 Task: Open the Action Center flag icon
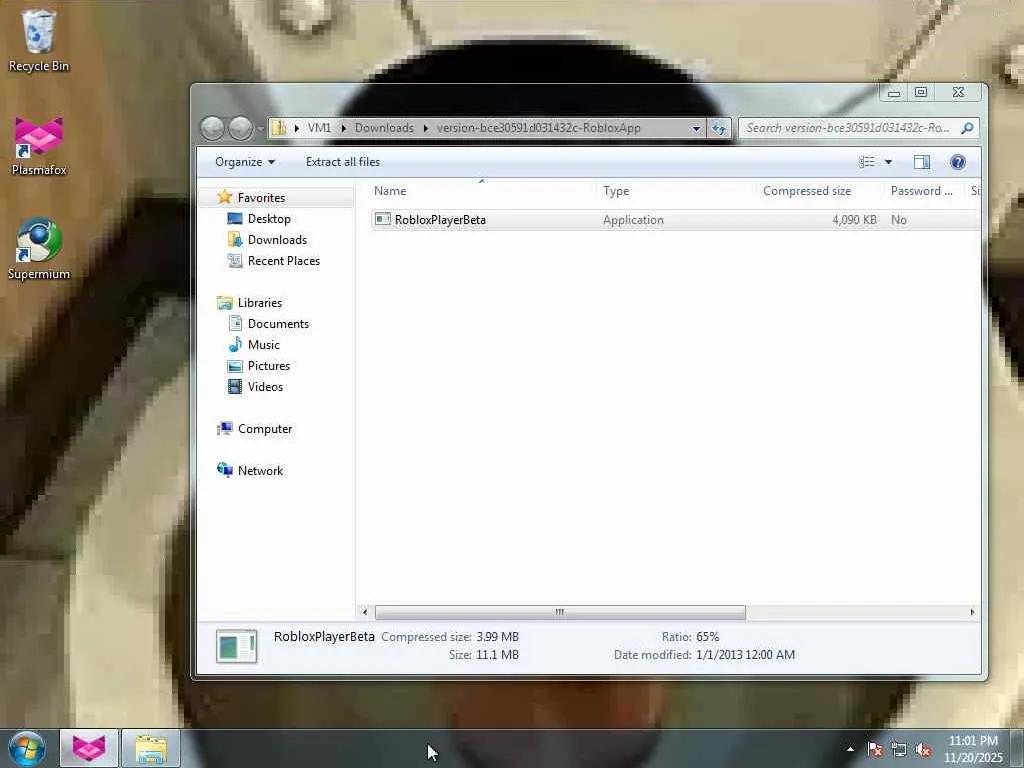click(x=875, y=749)
